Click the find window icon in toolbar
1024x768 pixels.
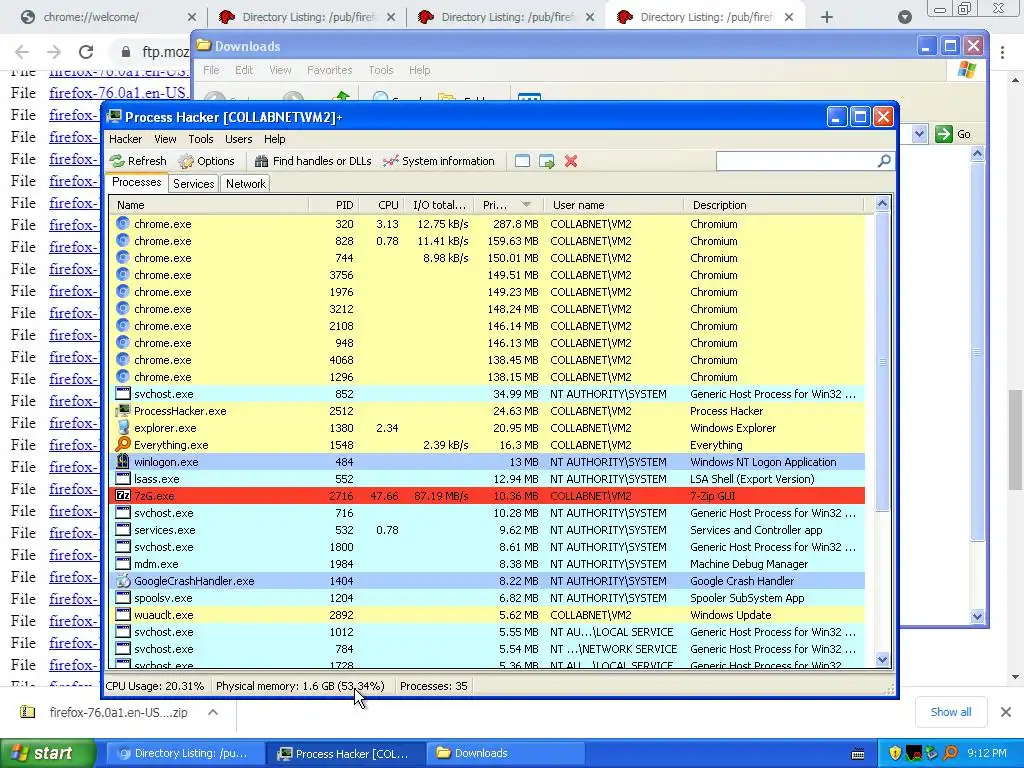[x=522, y=161]
